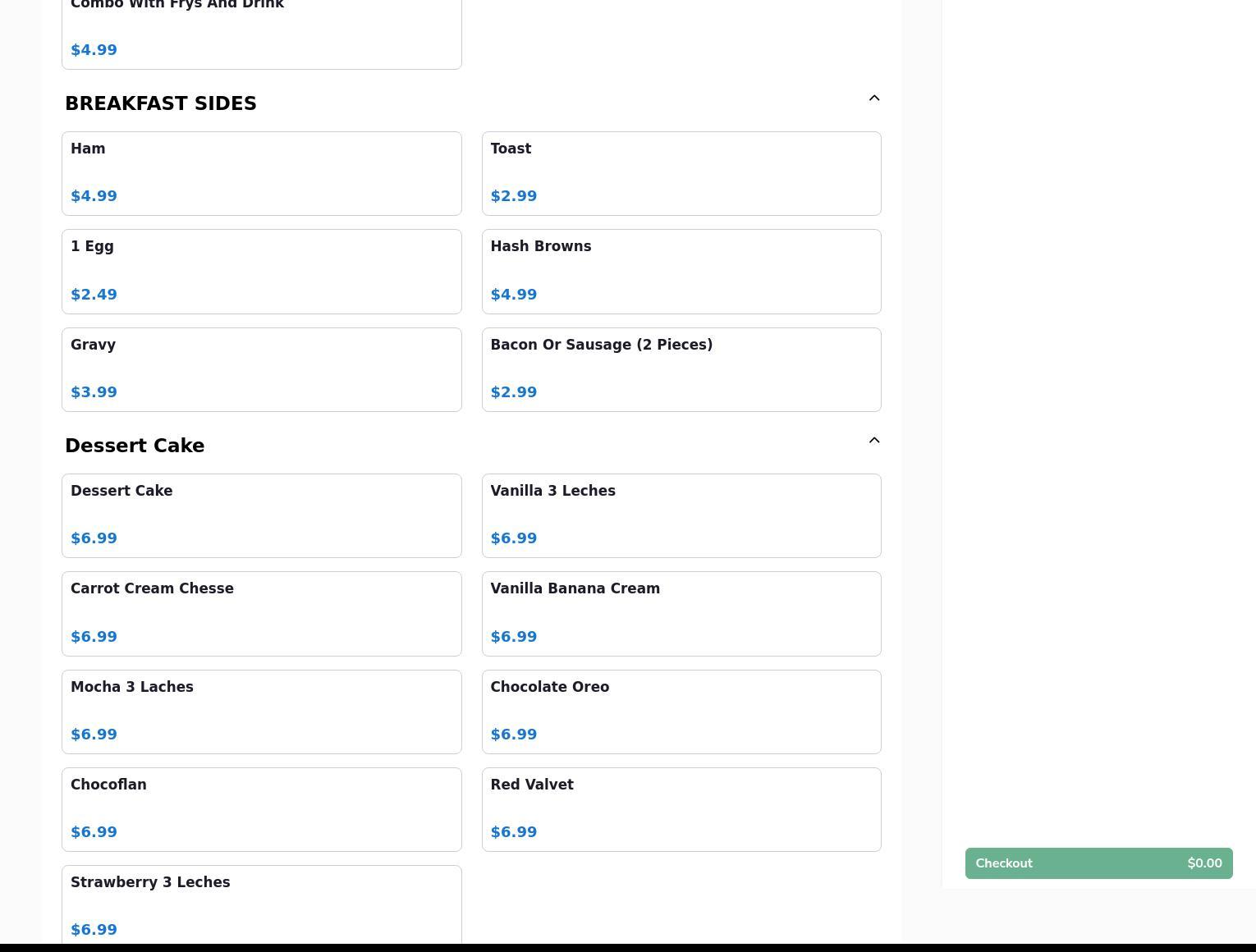Select Vanilla 3 Leches cake
This screenshot has height=952, width=1256.
(681, 515)
